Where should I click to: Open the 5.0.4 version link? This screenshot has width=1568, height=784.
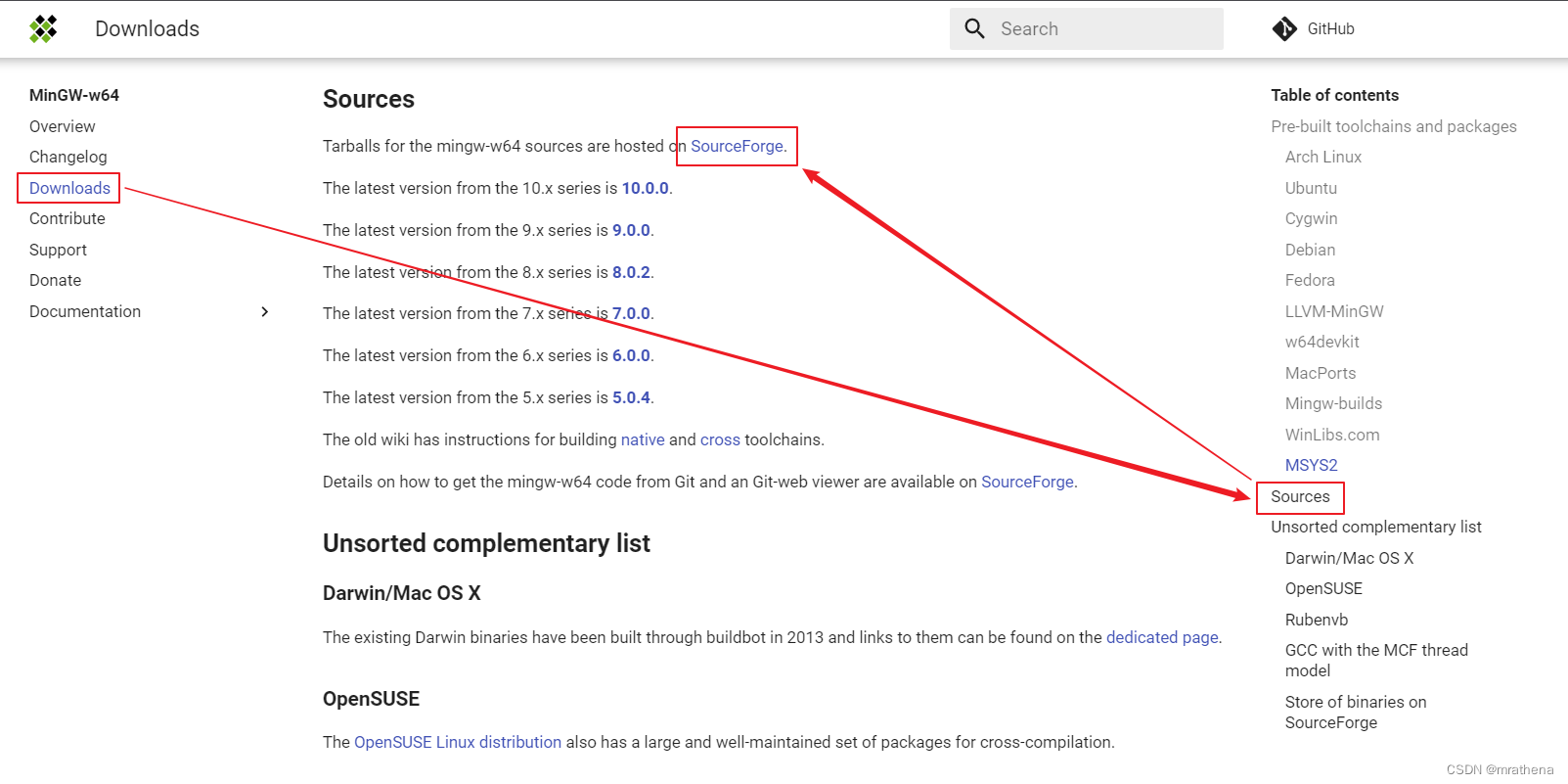(631, 397)
